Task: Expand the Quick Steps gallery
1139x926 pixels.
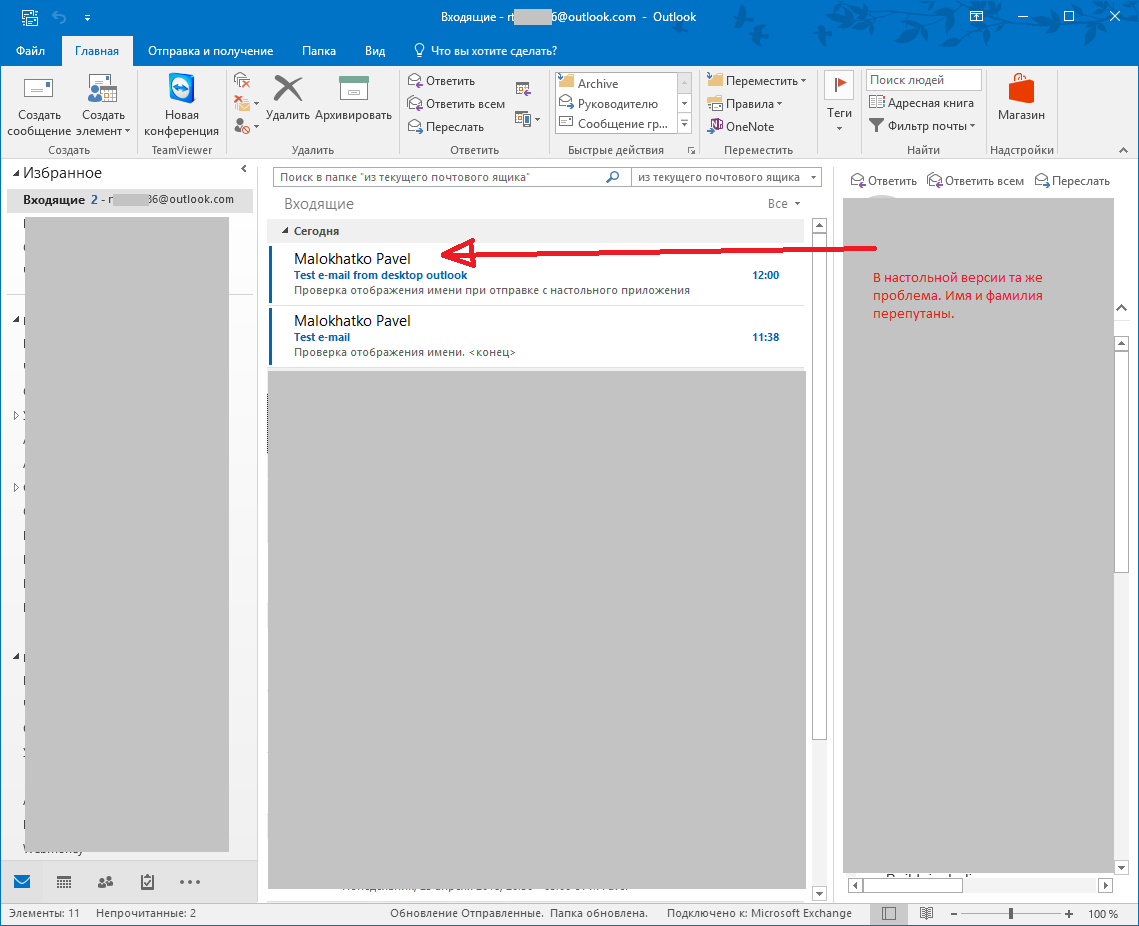Action: (684, 124)
